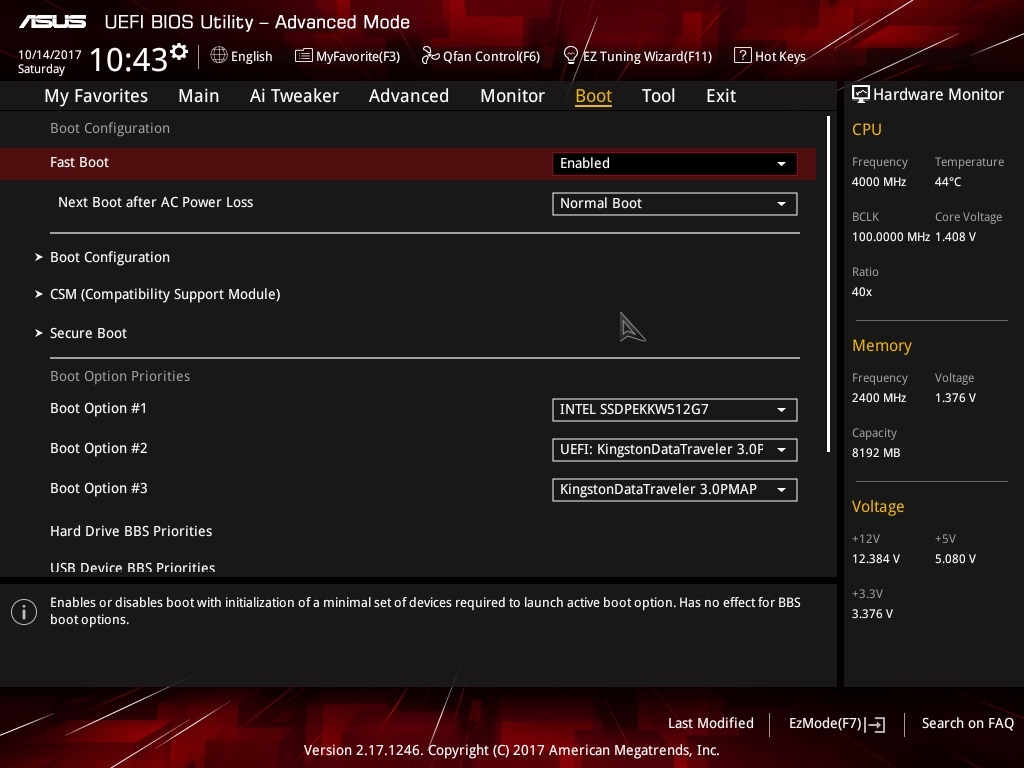Open Next Boot after AC Power Loss dropdown
The height and width of the screenshot is (768, 1024).
click(675, 204)
